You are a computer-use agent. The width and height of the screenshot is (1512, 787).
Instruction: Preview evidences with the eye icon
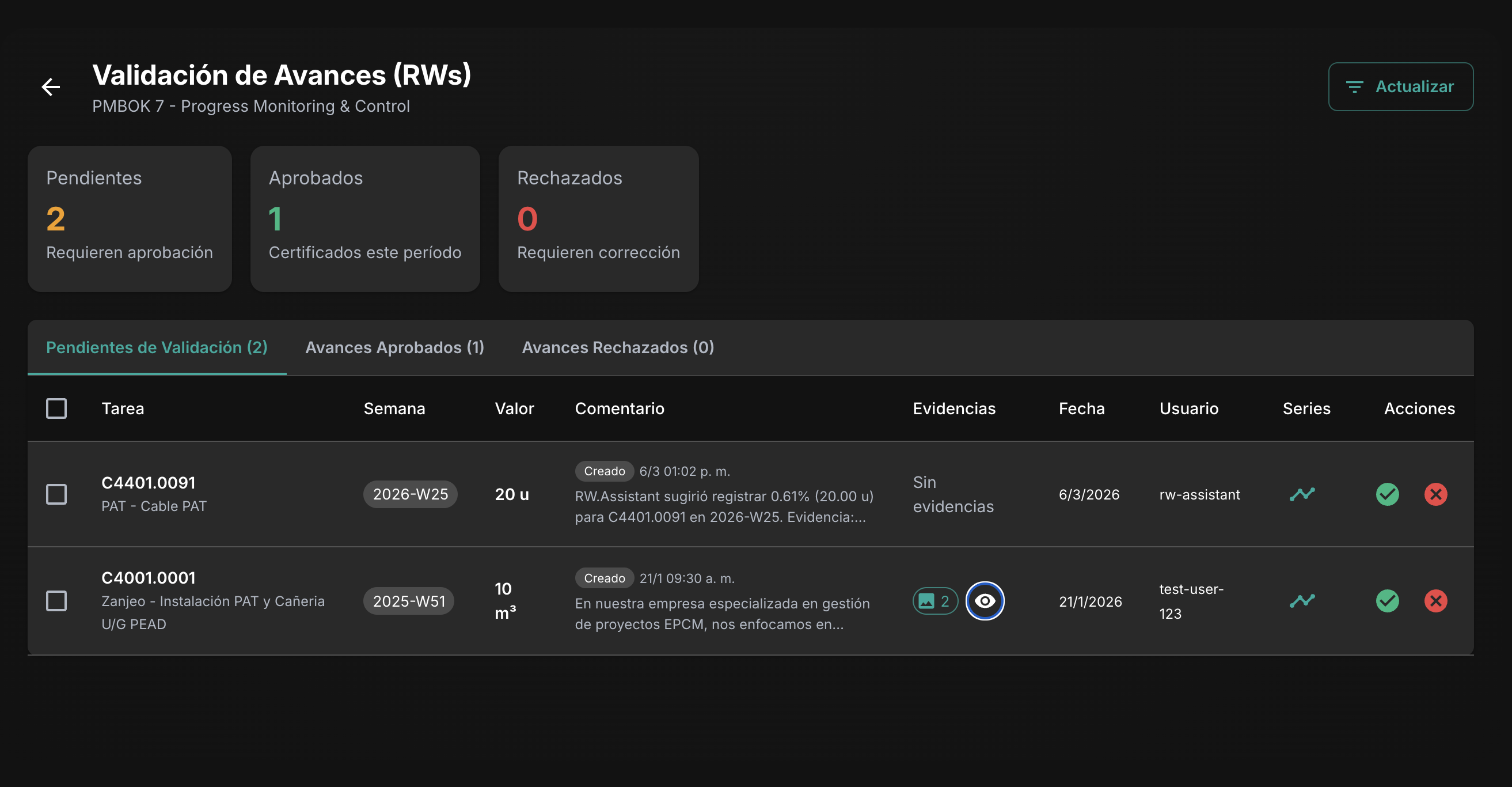985,601
